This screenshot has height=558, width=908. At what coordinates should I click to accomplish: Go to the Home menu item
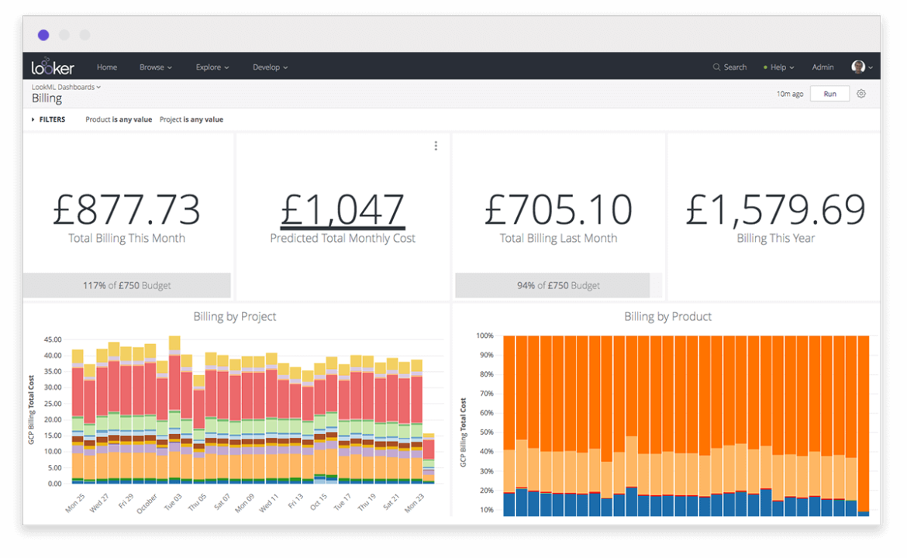click(x=107, y=67)
